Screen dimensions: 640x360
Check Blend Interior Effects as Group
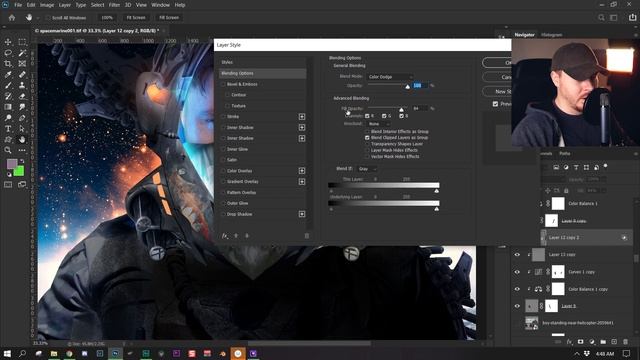(x=367, y=132)
